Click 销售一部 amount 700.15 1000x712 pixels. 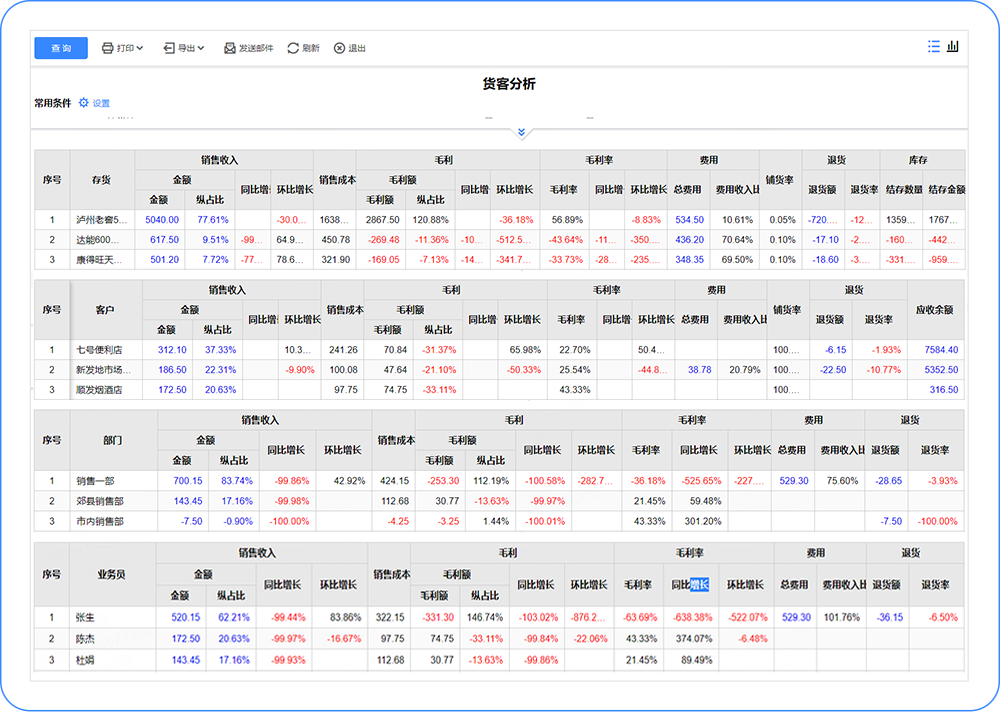[x=187, y=481]
